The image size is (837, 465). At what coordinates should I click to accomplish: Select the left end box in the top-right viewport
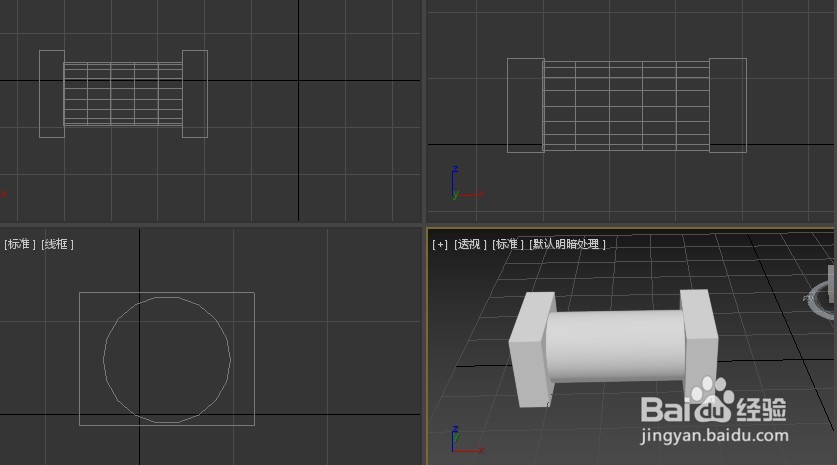pyautogui.click(x=525, y=105)
